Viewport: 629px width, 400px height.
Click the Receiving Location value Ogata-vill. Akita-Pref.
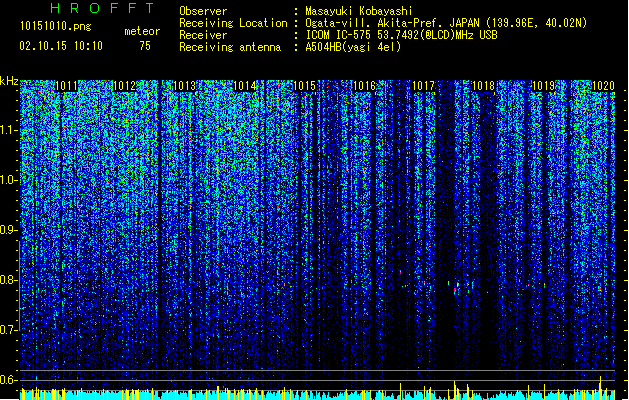tap(372, 23)
